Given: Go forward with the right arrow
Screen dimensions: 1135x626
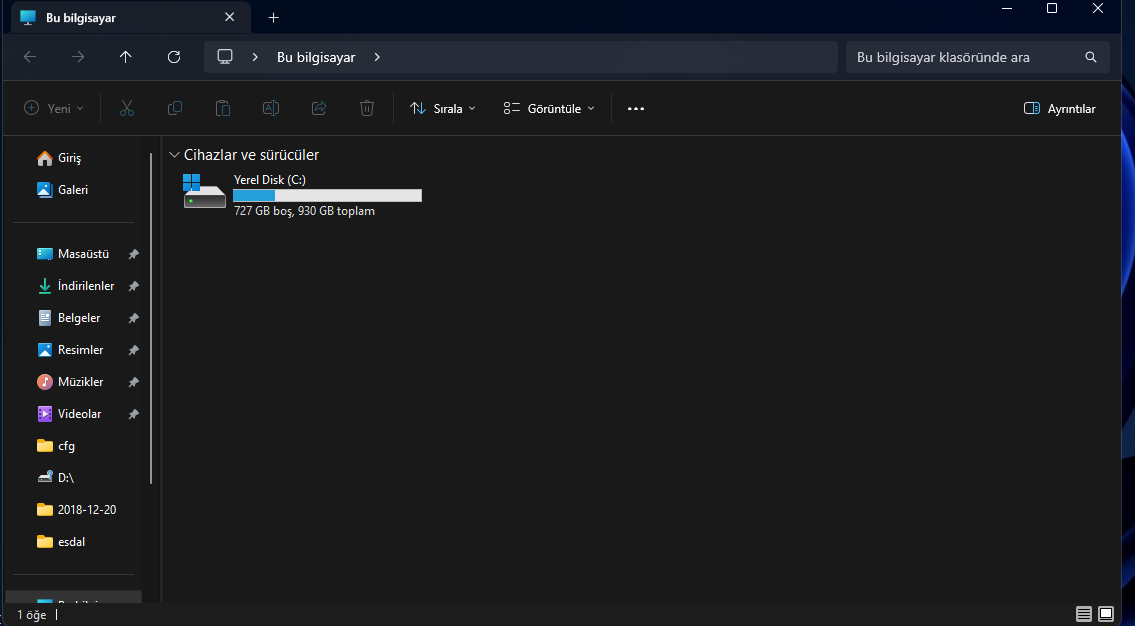Looking at the screenshot, I should [78, 57].
